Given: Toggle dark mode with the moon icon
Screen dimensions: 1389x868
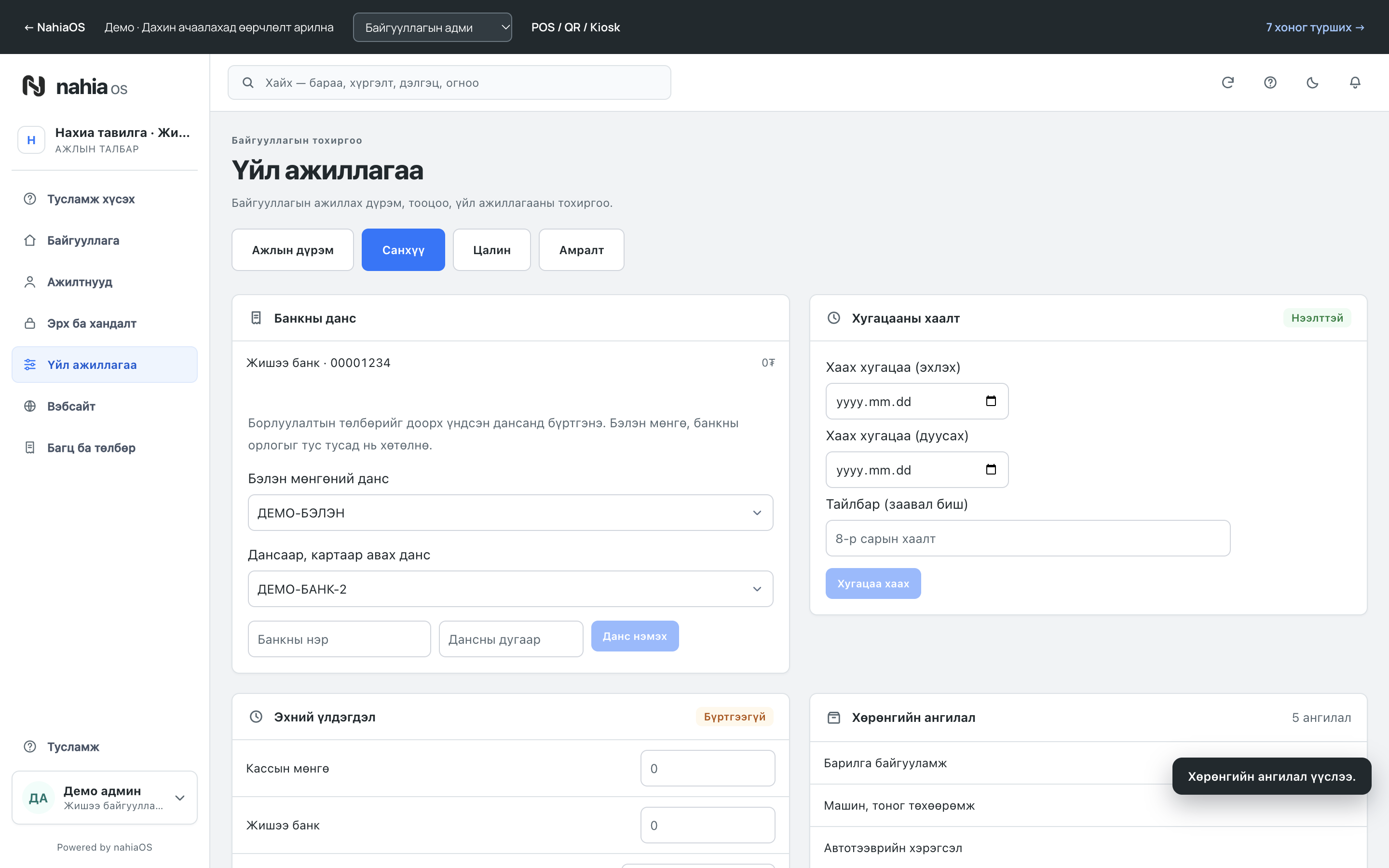Looking at the screenshot, I should [x=1313, y=82].
